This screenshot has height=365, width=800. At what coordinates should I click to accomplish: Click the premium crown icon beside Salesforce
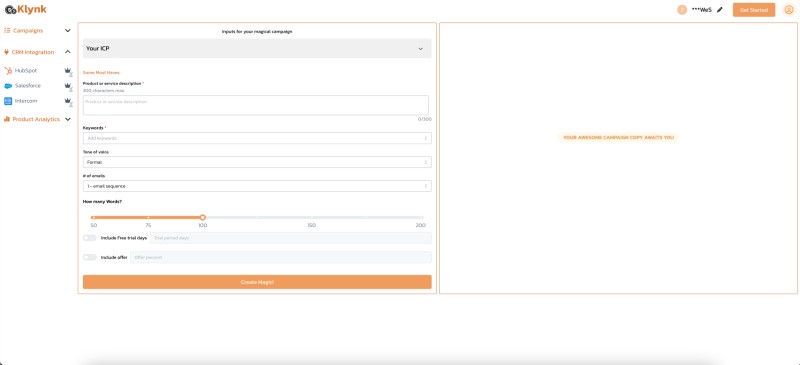68,86
